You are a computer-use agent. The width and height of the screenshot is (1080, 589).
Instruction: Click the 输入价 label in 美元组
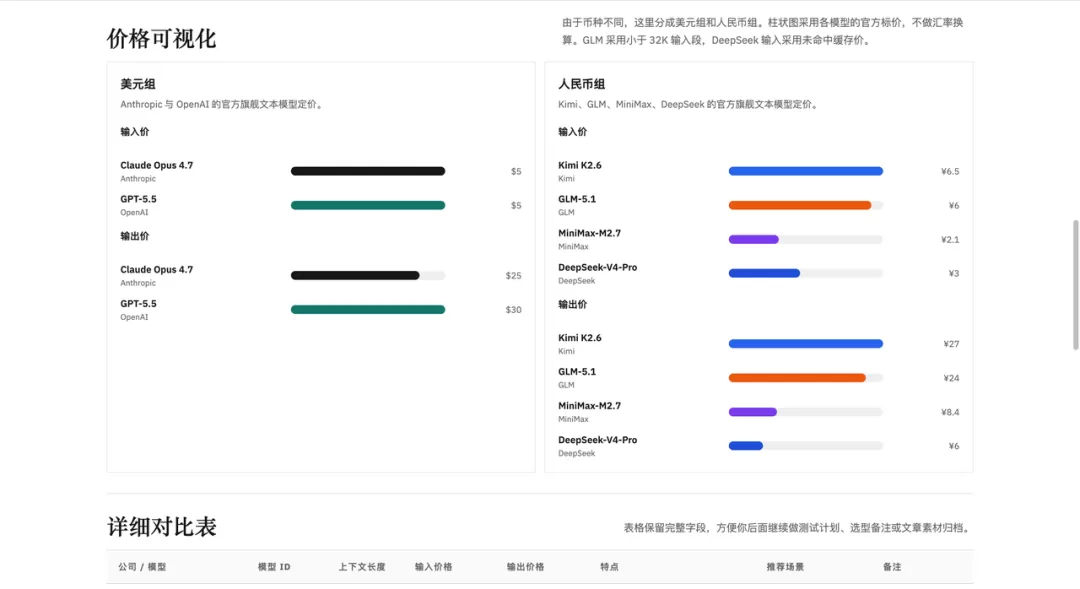pyautogui.click(x=134, y=132)
